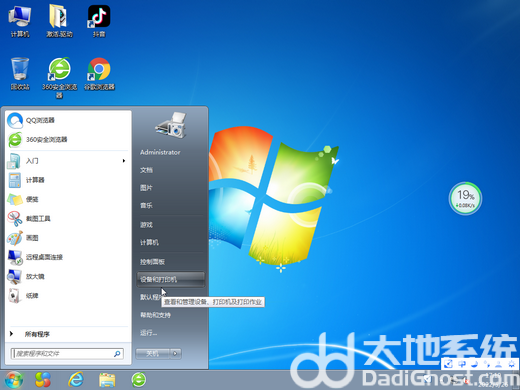Open the shutdown options arrow menu
This screenshot has height=390, width=520.
point(176,354)
